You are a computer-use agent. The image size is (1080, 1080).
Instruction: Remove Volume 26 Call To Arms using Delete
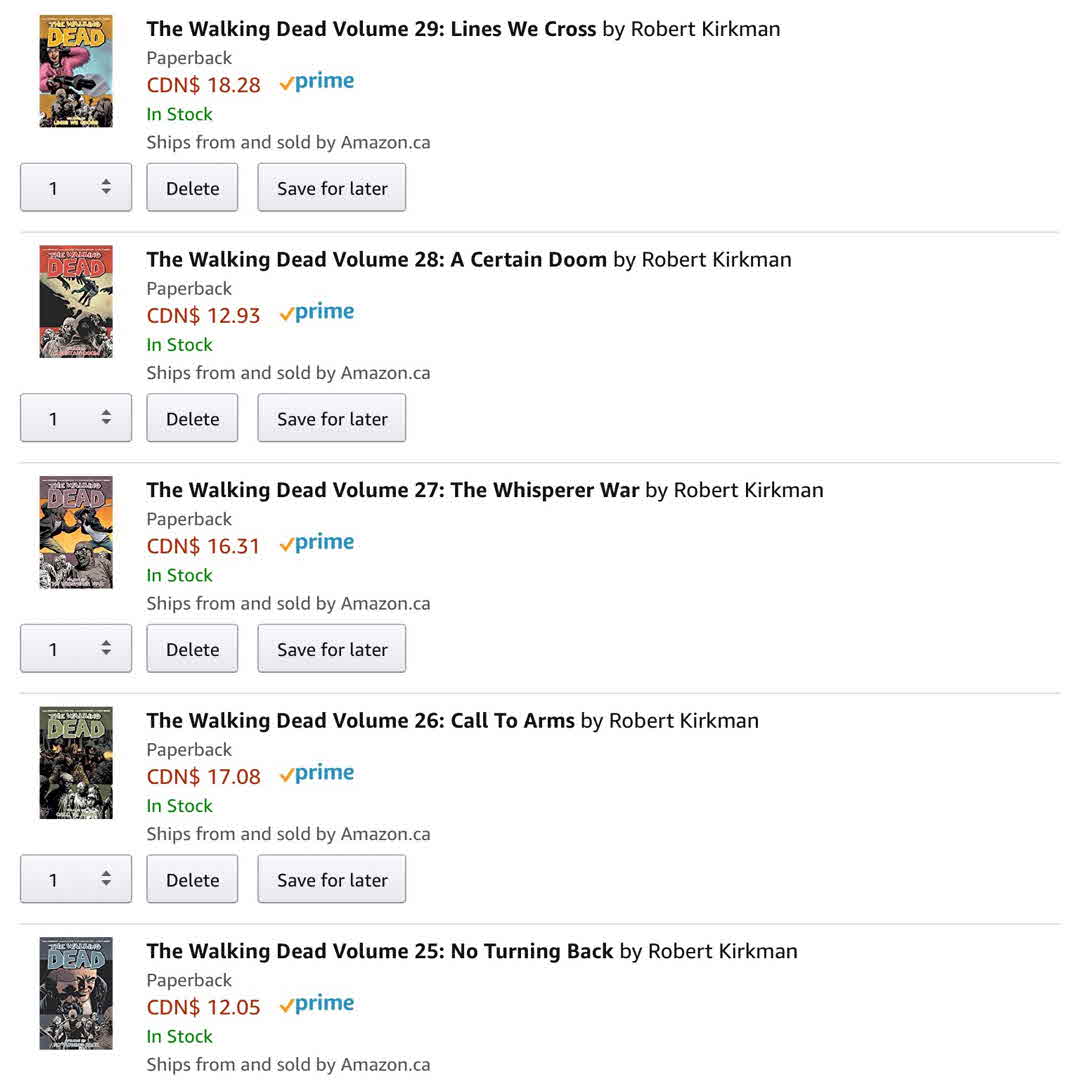(x=192, y=880)
